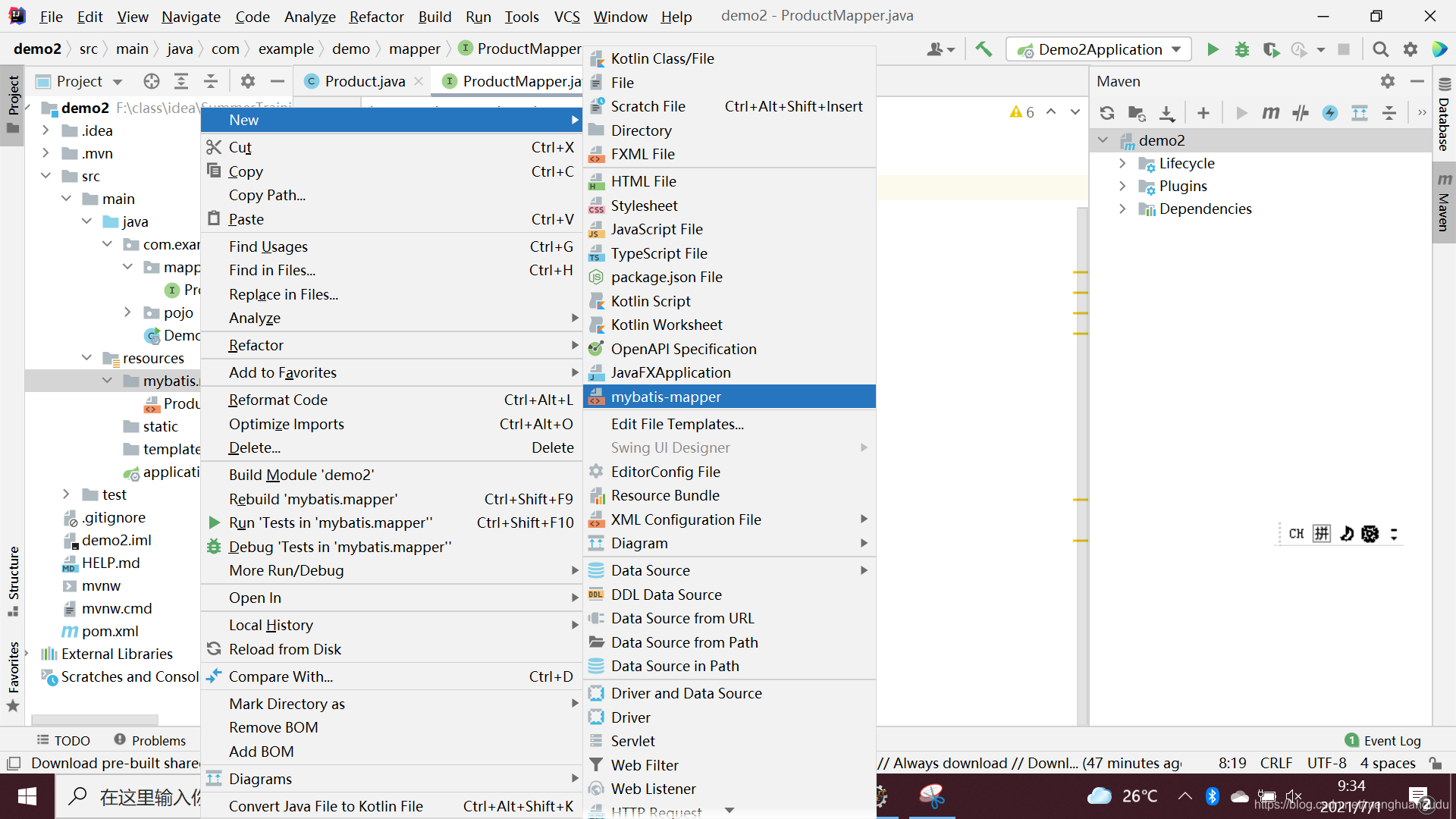Click the Product.java tab
Image resolution: width=1456 pixels, height=819 pixels.
point(363,80)
